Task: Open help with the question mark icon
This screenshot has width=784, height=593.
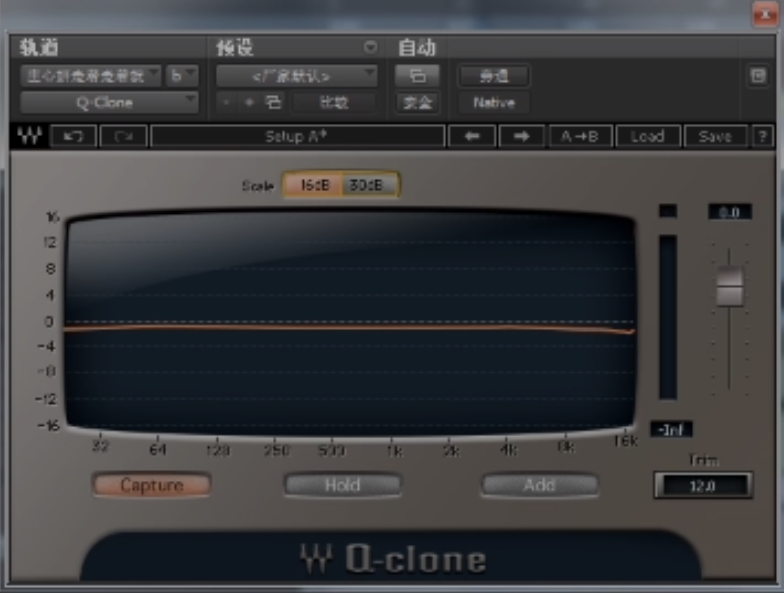Action: point(763,136)
